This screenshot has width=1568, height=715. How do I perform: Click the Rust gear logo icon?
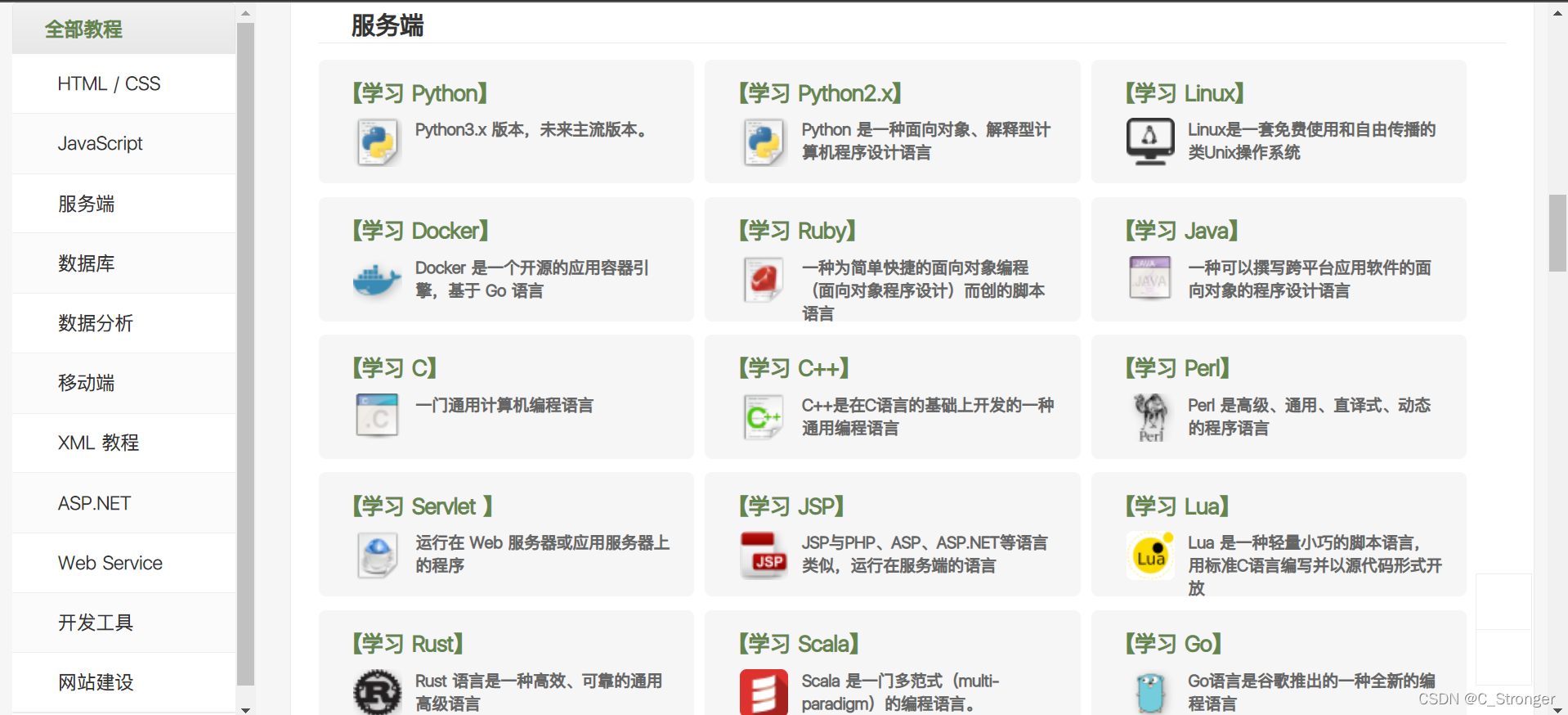[378, 692]
